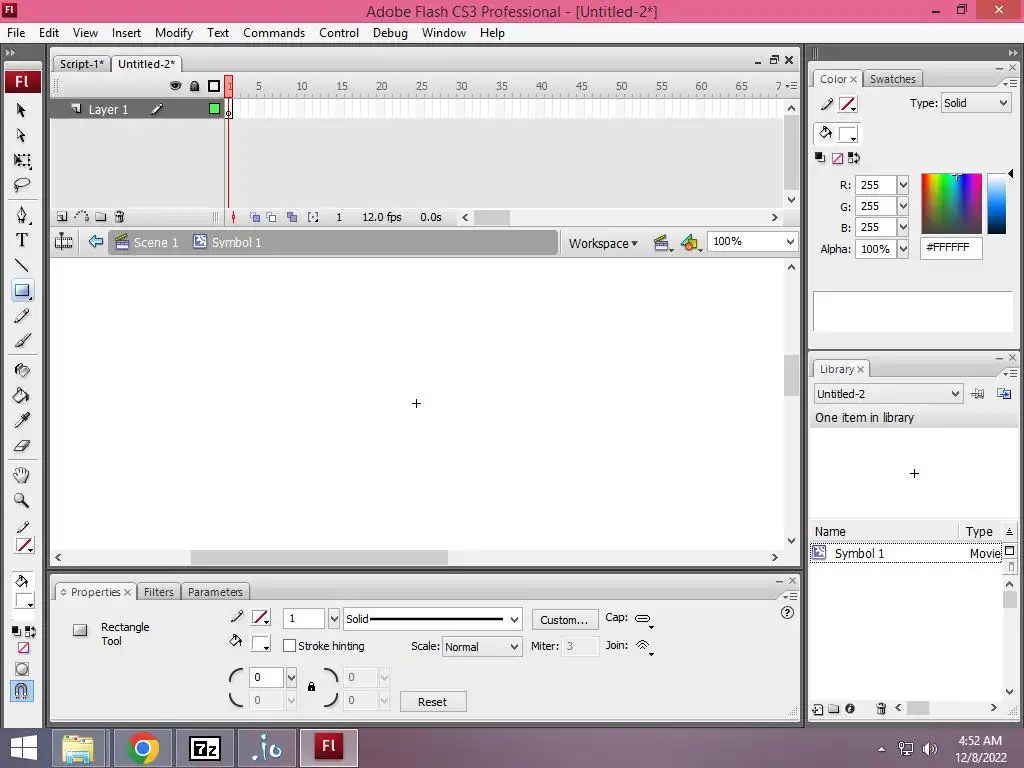The image size is (1024, 768).
Task: Enable Stroke hinting checkbox
Action: point(289,646)
